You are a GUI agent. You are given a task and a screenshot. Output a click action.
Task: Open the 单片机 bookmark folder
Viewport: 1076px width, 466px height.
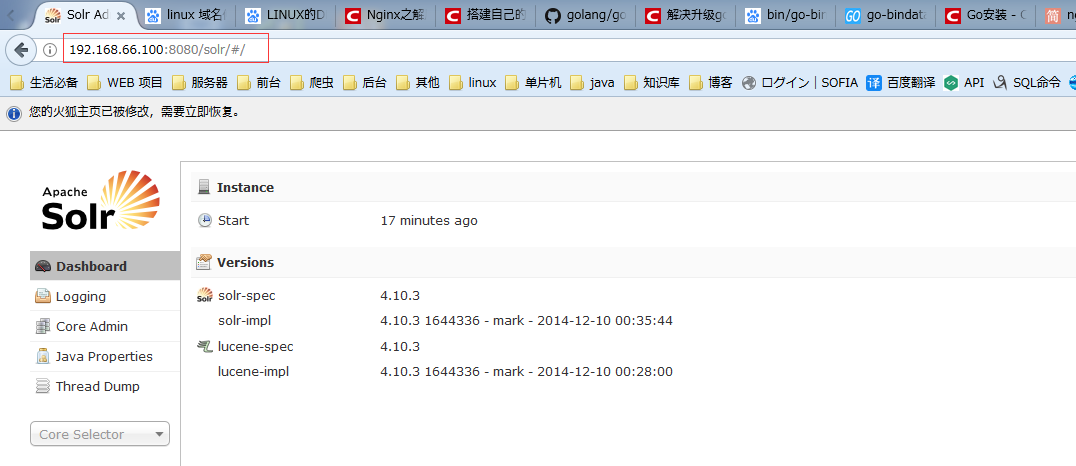533,83
